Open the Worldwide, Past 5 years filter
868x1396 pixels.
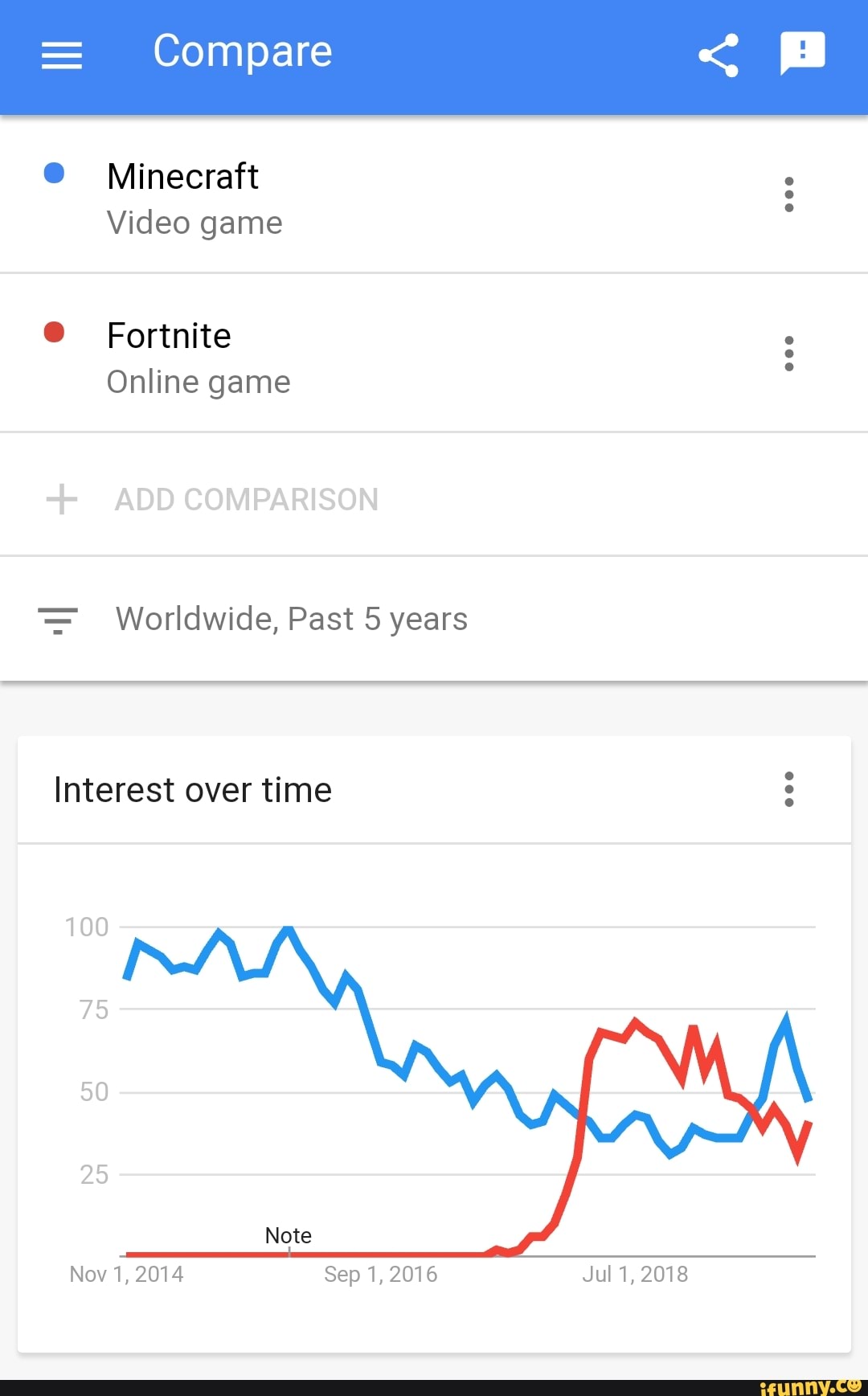pyautogui.click(x=291, y=618)
